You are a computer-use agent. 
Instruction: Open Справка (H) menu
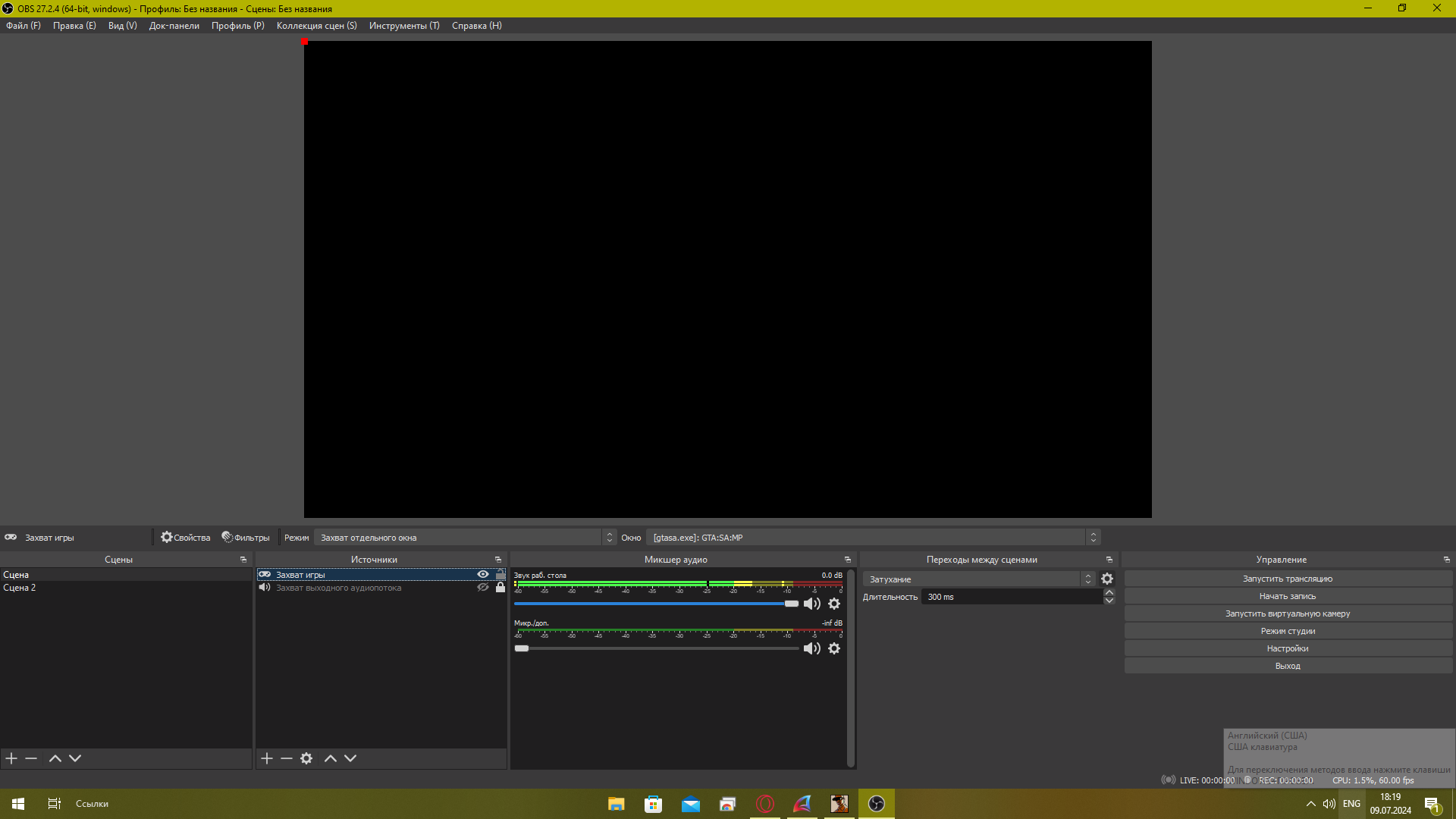pyautogui.click(x=477, y=26)
